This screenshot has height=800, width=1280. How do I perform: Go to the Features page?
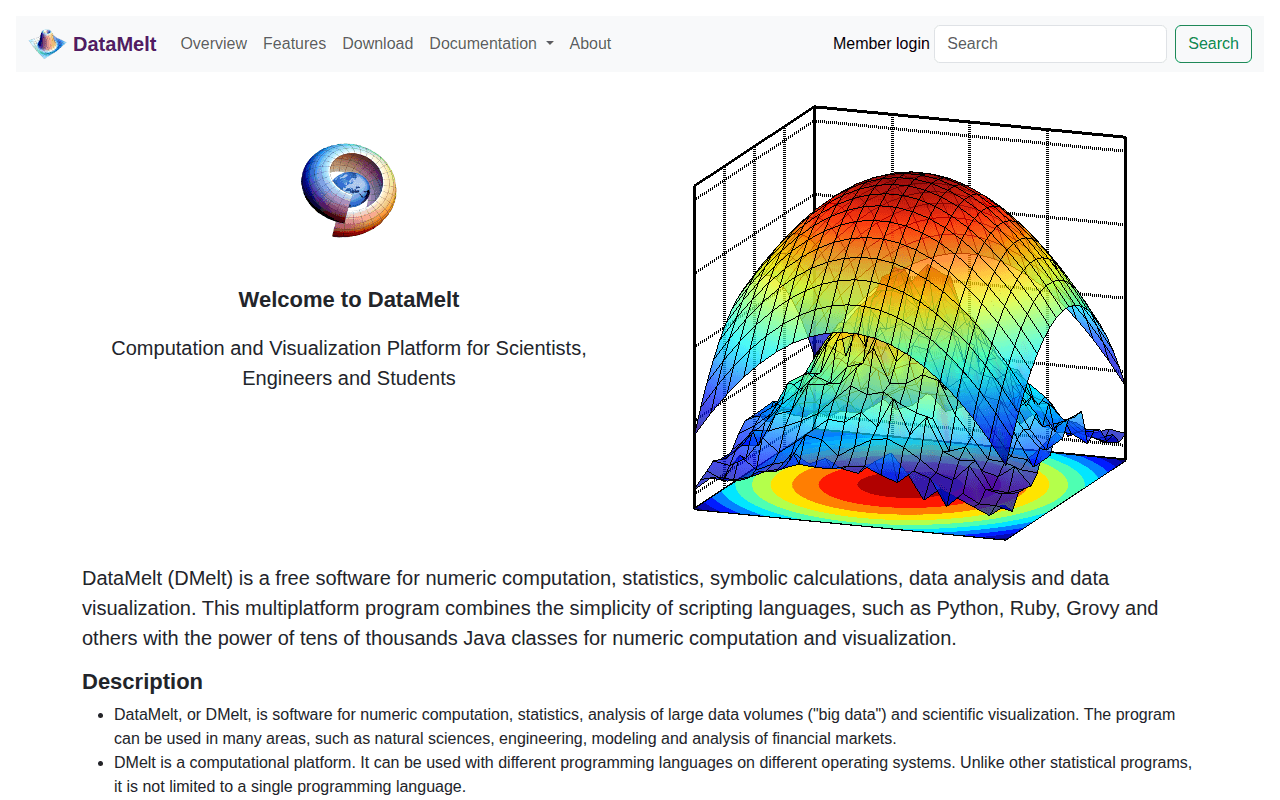(x=294, y=43)
